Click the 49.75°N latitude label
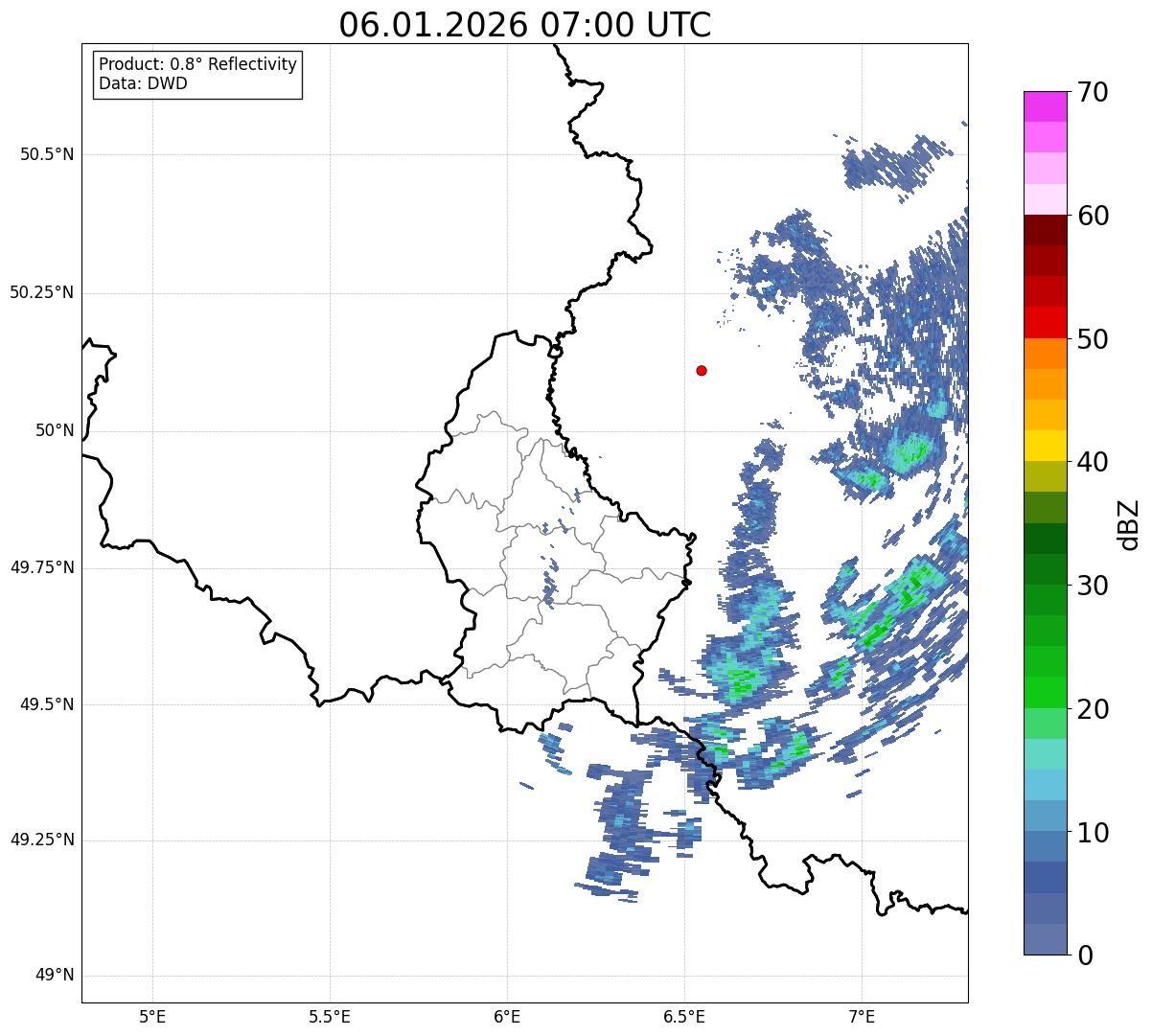1152x1036 pixels. (x=41, y=567)
